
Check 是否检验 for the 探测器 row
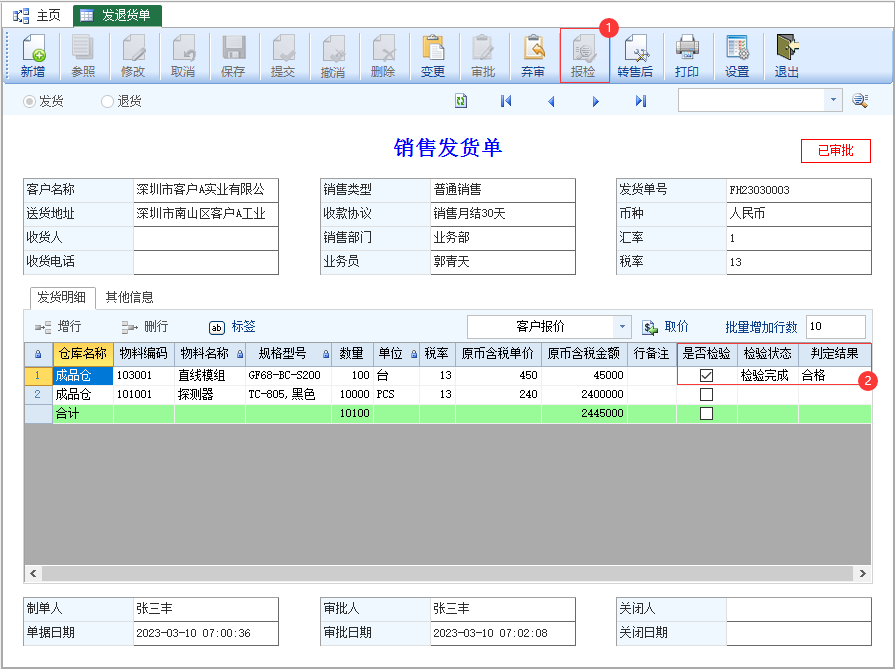(707, 395)
